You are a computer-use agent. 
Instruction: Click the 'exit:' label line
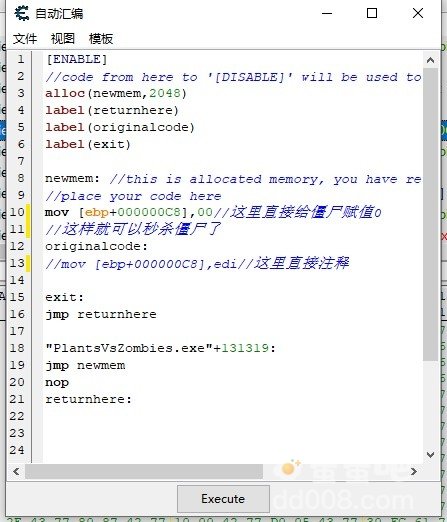tap(64, 297)
